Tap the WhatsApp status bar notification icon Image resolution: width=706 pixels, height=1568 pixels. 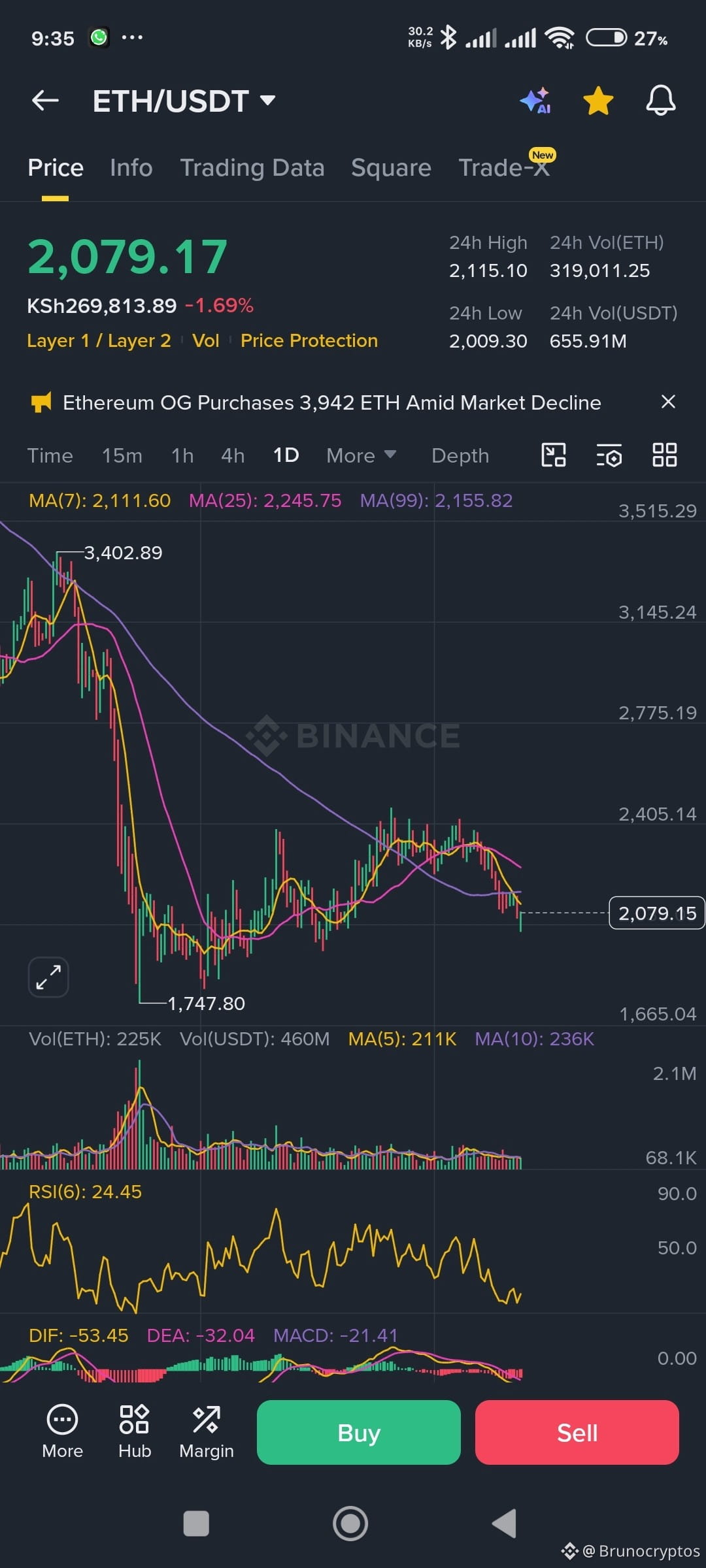point(99,38)
